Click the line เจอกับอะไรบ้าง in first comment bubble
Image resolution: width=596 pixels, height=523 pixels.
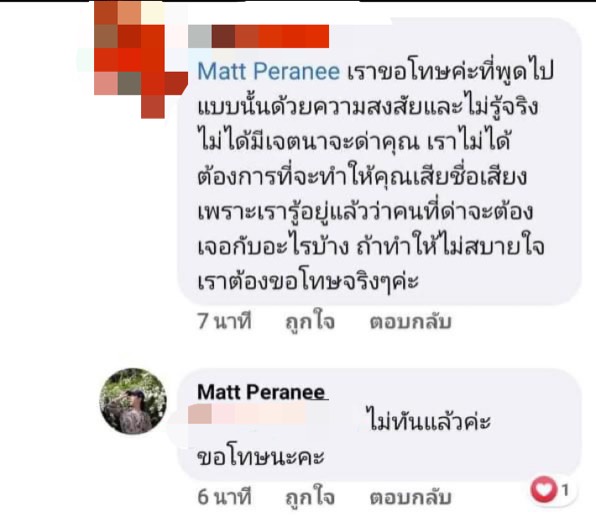pyautogui.click(x=273, y=246)
